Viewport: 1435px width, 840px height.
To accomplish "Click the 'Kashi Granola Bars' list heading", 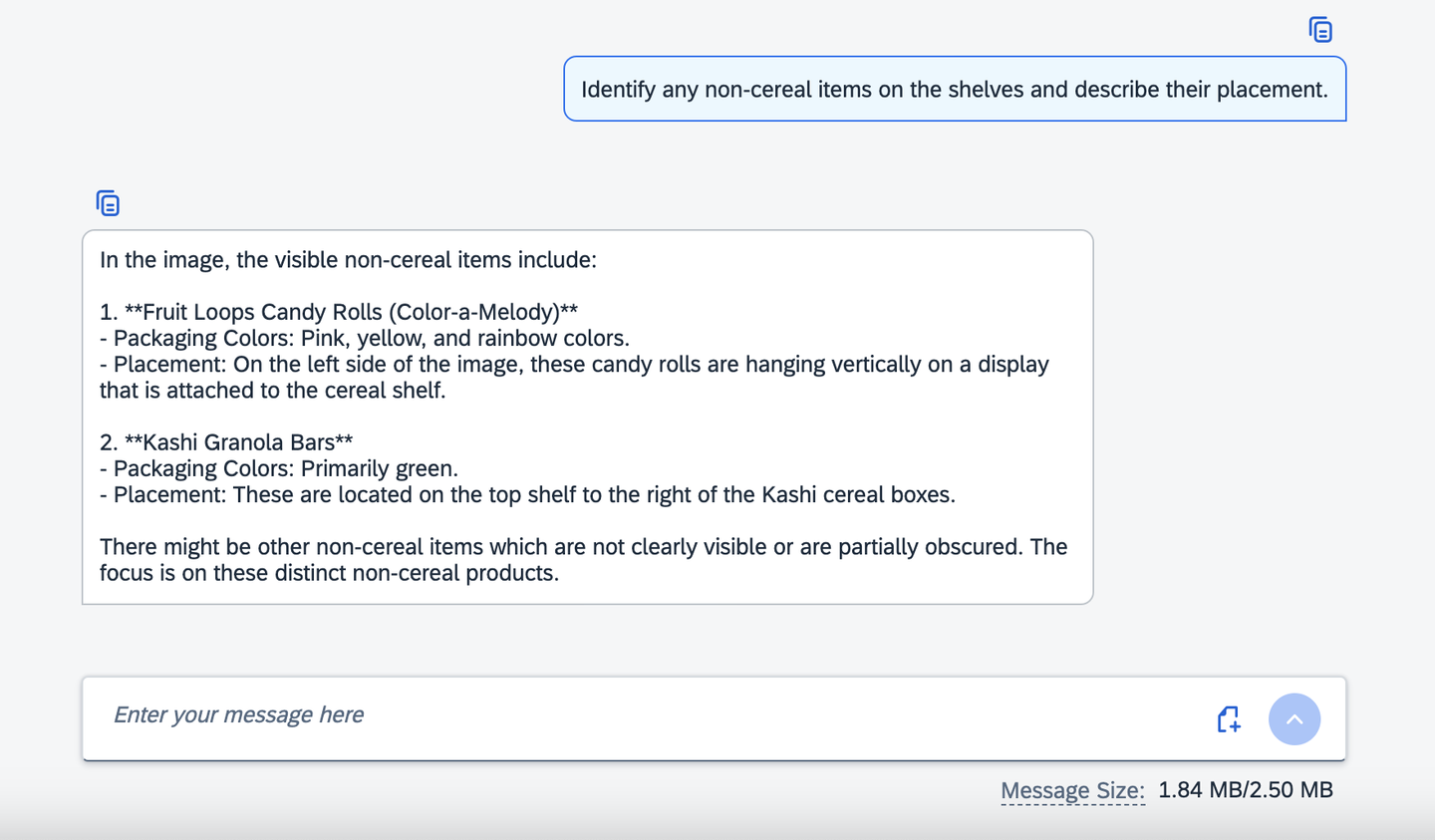I will tap(226, 441).
